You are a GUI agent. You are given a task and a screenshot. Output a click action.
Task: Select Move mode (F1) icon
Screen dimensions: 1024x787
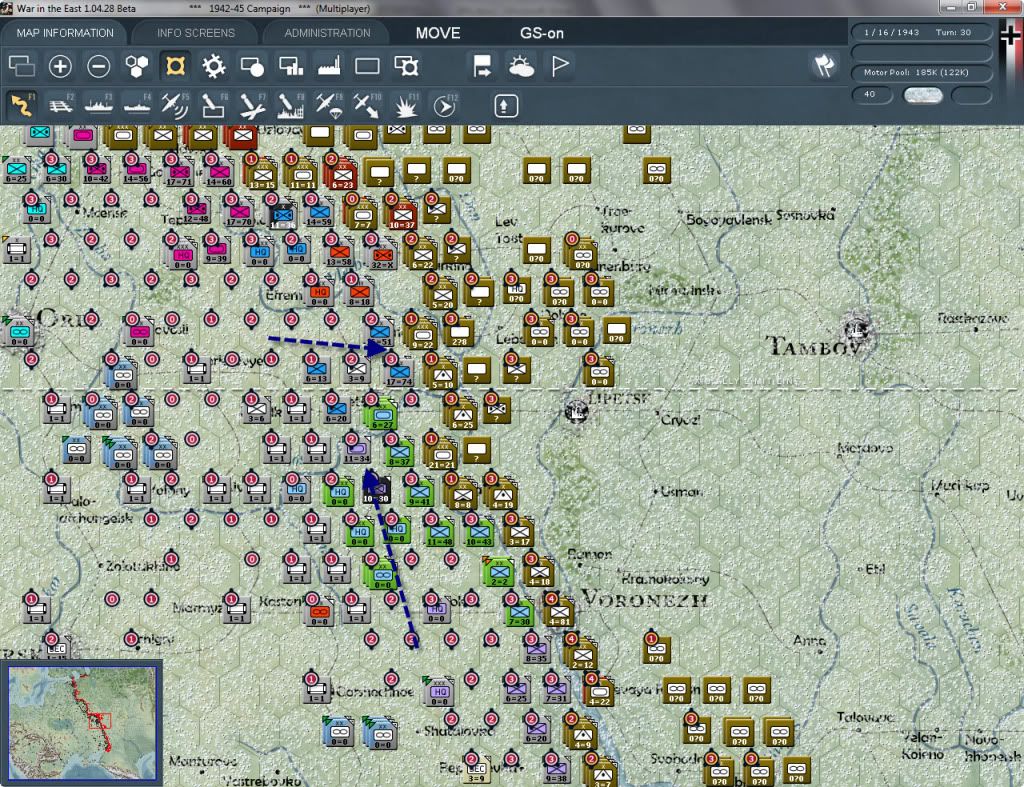point(22,105)
